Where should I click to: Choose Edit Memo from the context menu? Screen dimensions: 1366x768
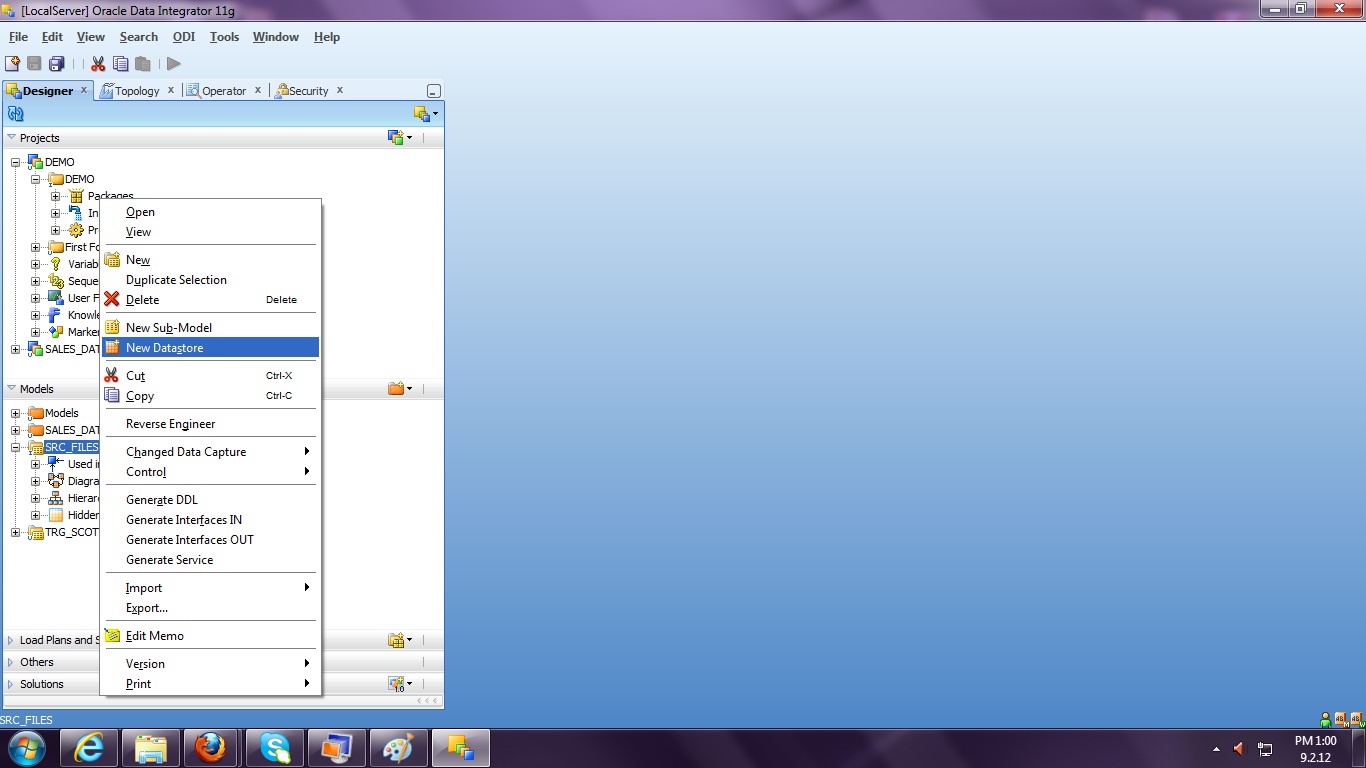coord(210,636)
